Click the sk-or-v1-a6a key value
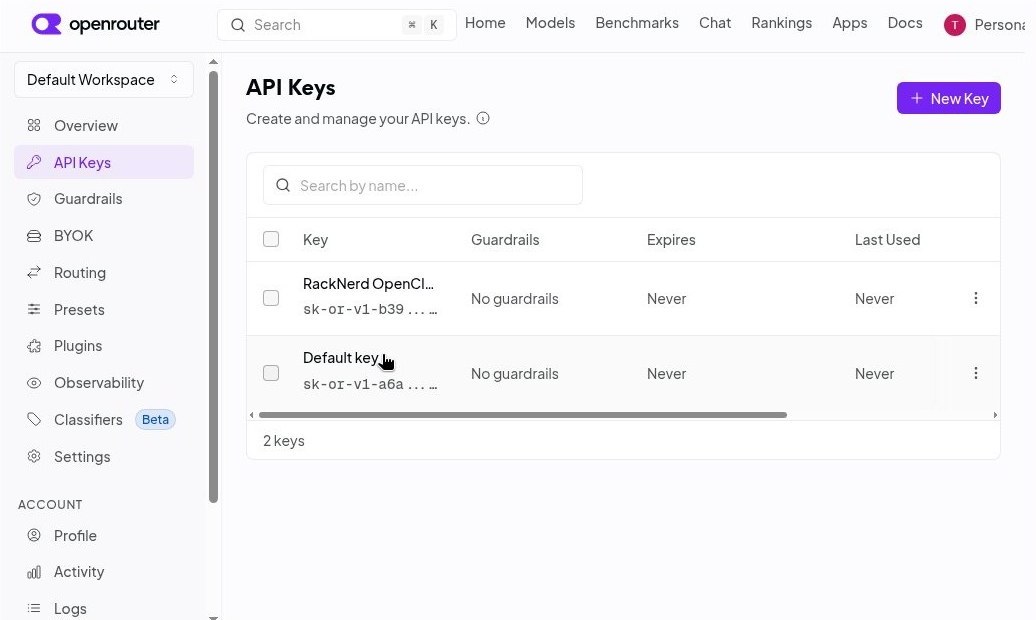This screenshot has height=620, width=1036. pos(370,384)
